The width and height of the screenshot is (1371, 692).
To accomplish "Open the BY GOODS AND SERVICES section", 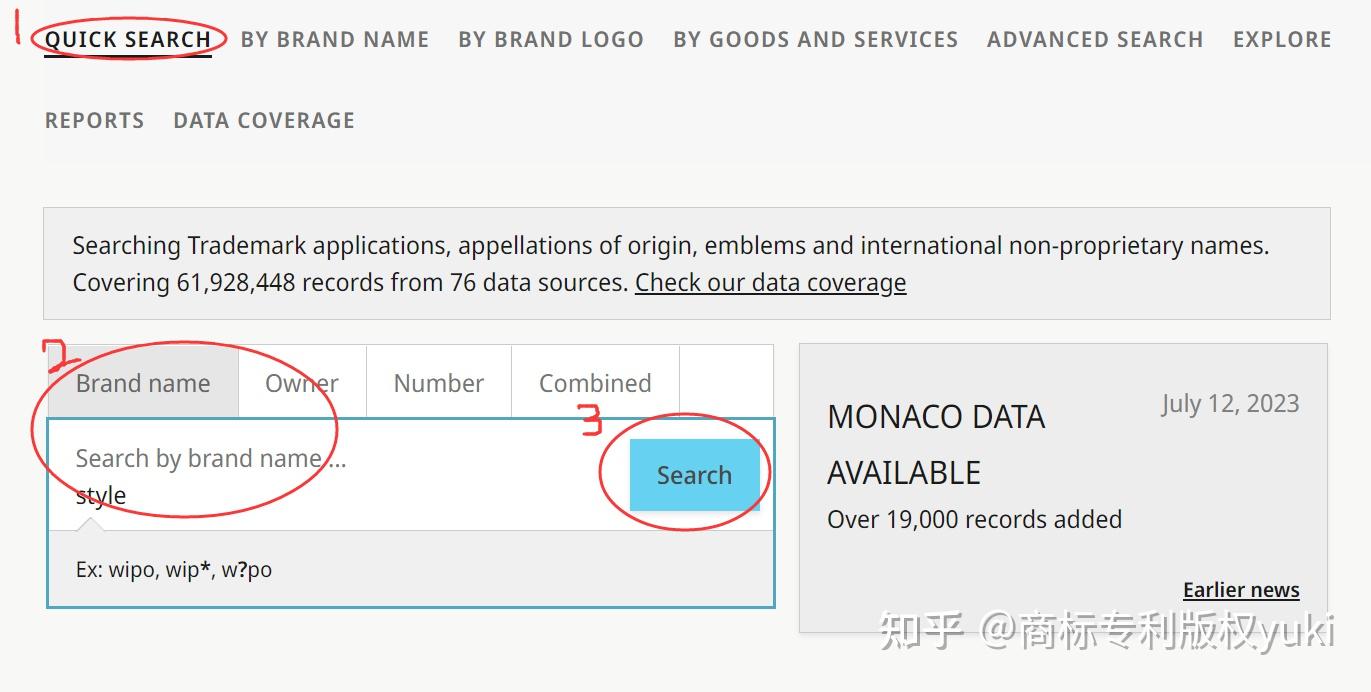I will [x=815, y=39].
